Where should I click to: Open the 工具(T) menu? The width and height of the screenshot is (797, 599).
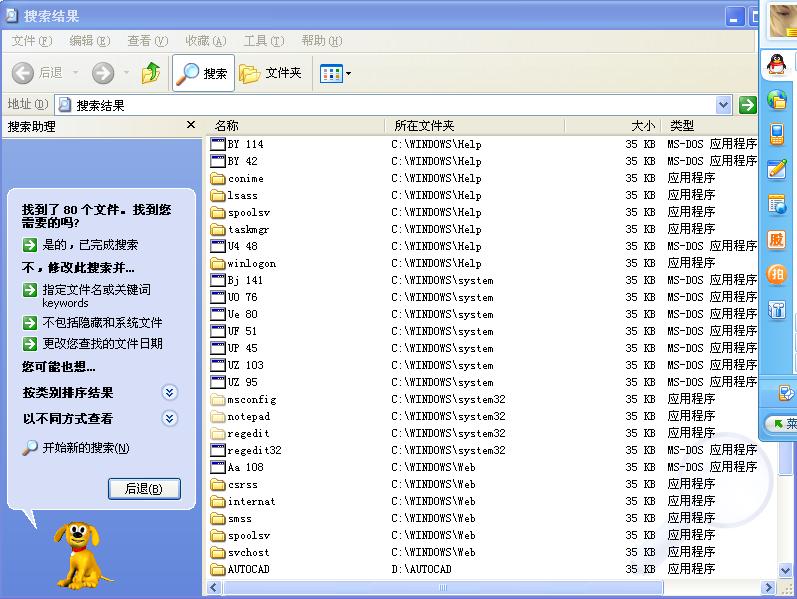point(264,41)
